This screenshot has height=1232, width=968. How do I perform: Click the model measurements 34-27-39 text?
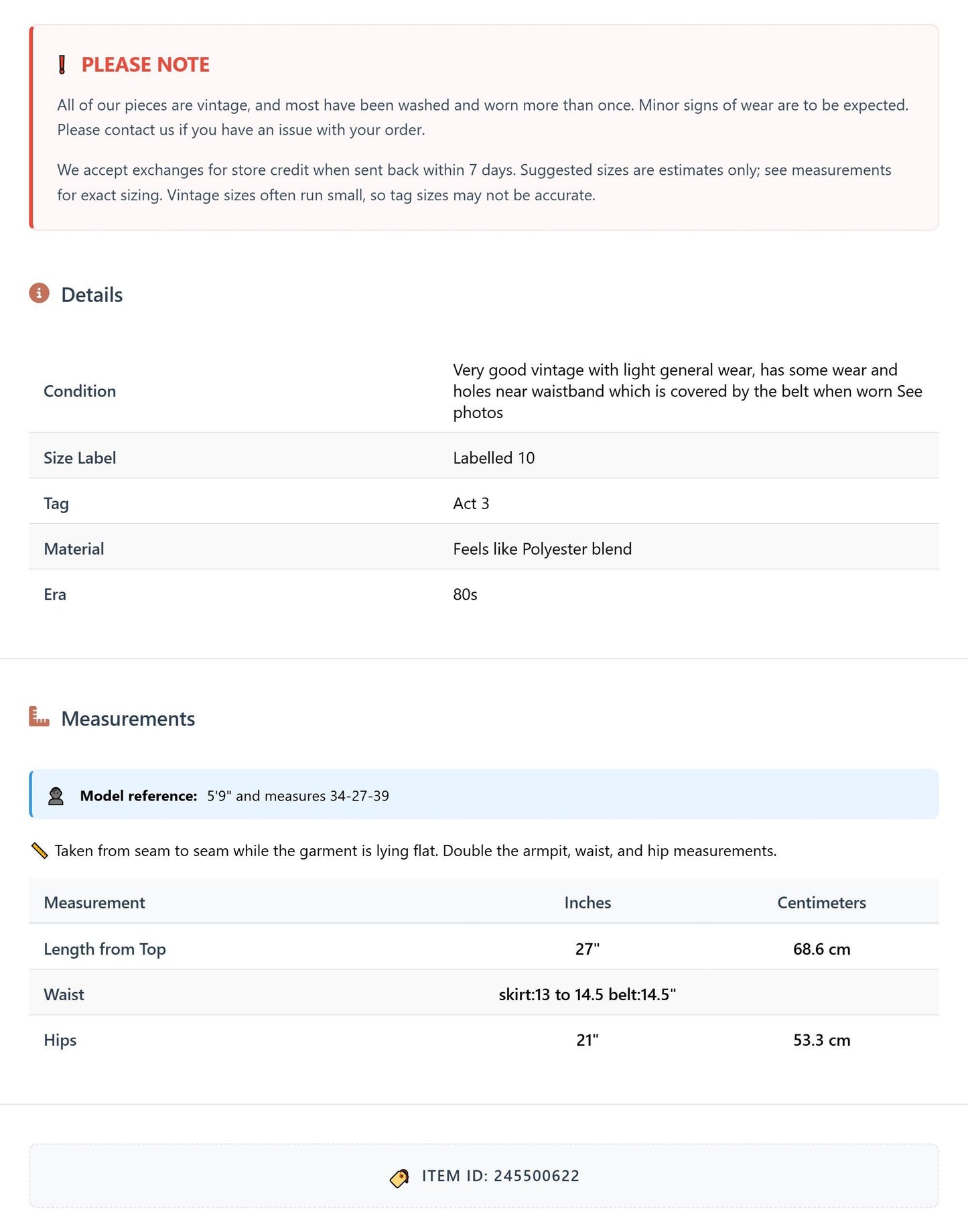click(x=359, y=796)
